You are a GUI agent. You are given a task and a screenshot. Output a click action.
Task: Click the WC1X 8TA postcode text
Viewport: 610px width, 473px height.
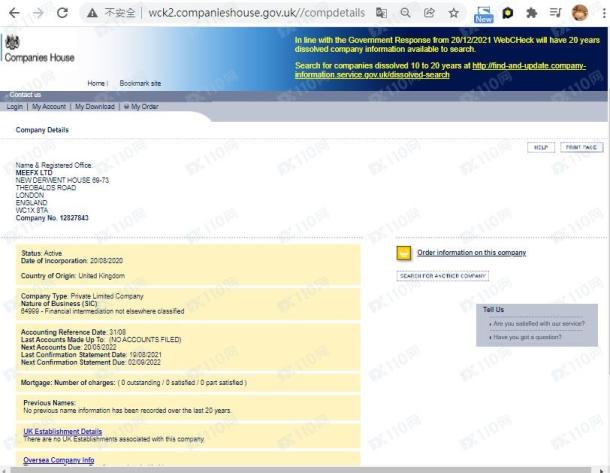click(32, 210)
